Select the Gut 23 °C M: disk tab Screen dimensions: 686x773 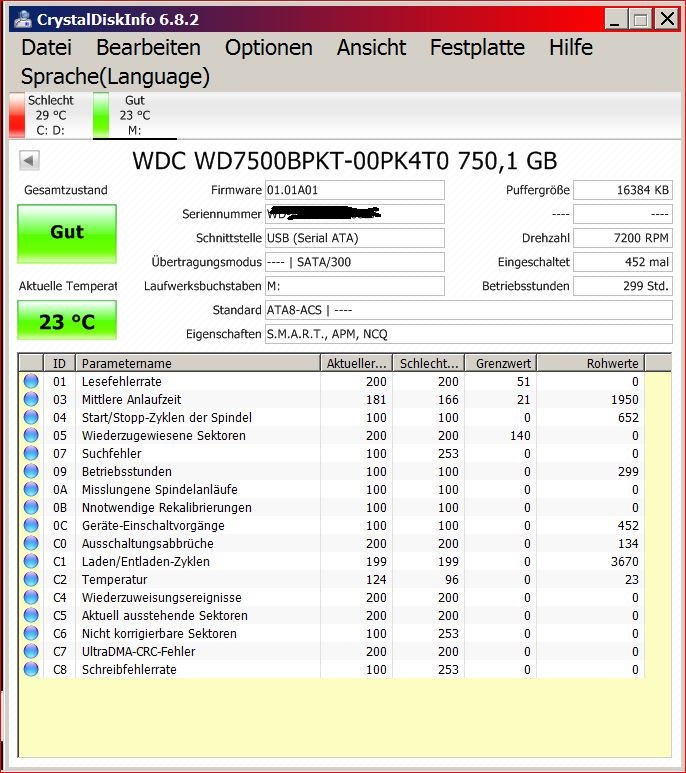tap(134, 115)
